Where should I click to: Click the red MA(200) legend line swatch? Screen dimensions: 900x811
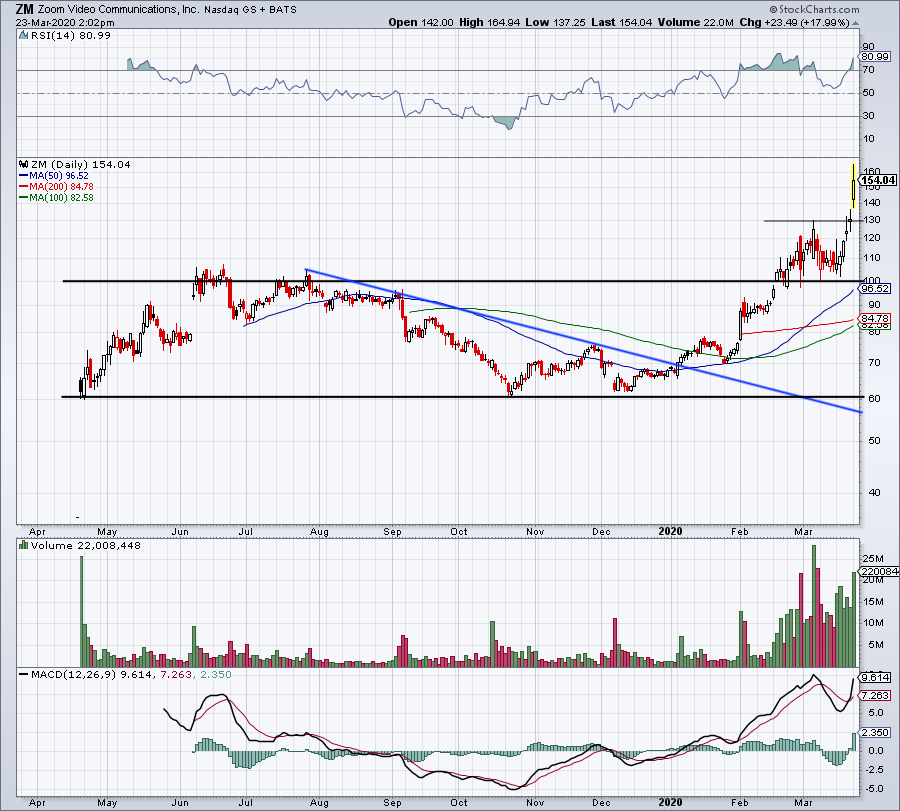pyautogui.click(x=24, y=187)
